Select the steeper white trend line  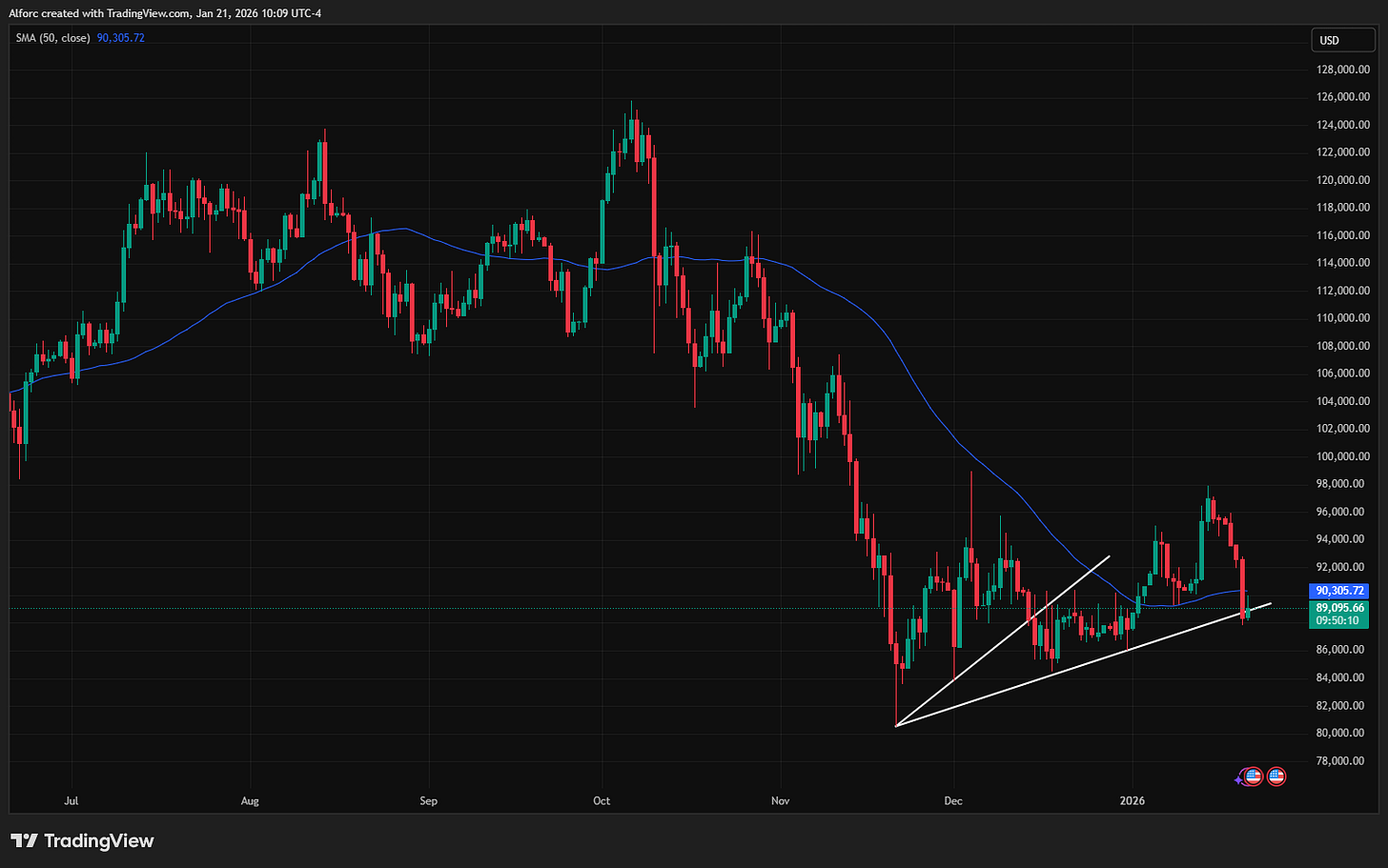1003,640
